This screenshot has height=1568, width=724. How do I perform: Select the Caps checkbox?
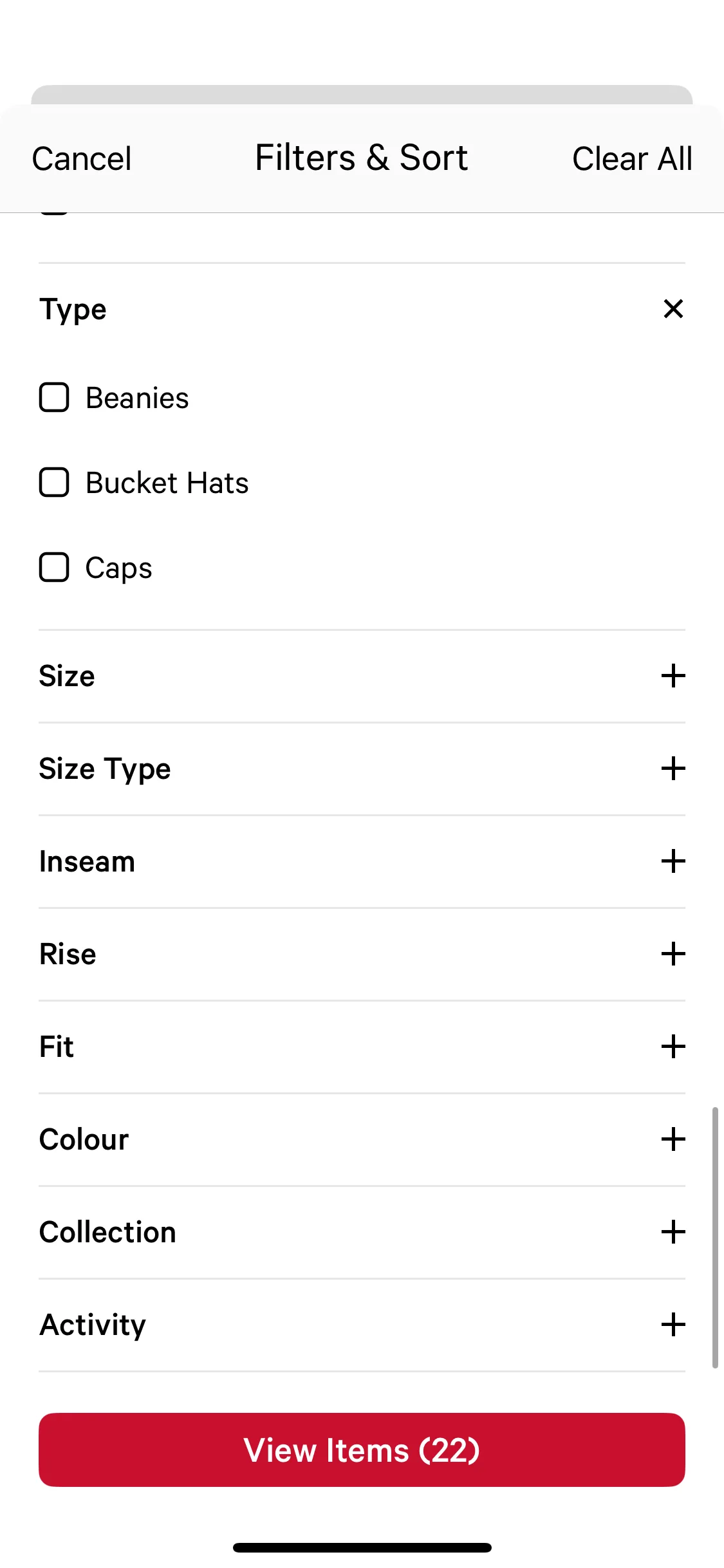(x=54, y=567)
